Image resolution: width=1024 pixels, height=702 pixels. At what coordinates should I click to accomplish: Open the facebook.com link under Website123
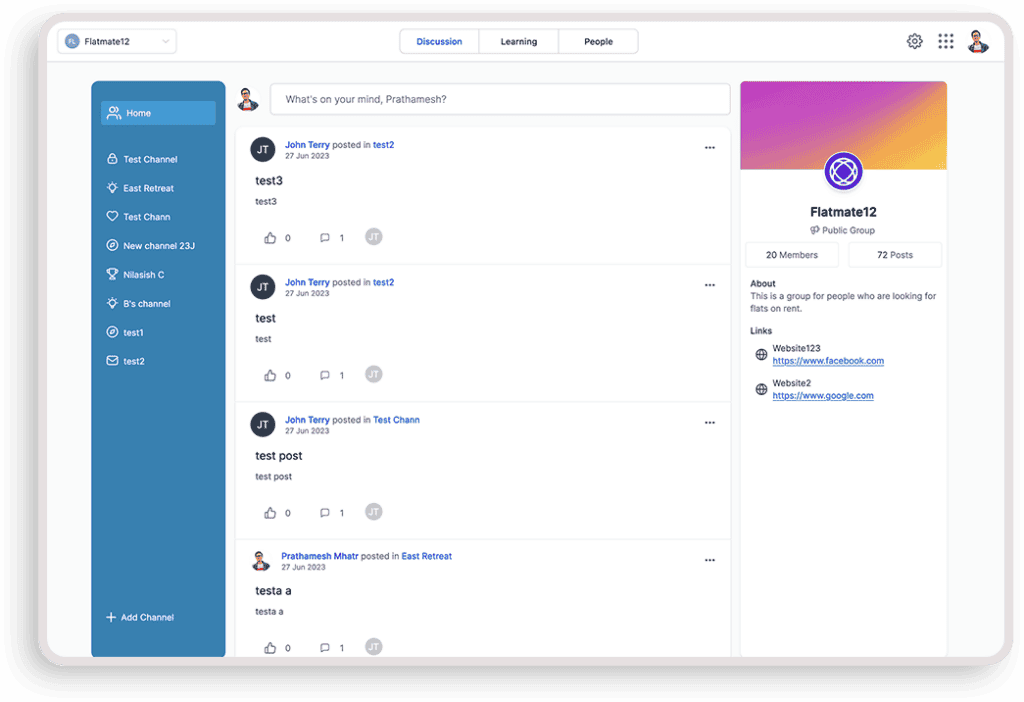pos(828,361)
